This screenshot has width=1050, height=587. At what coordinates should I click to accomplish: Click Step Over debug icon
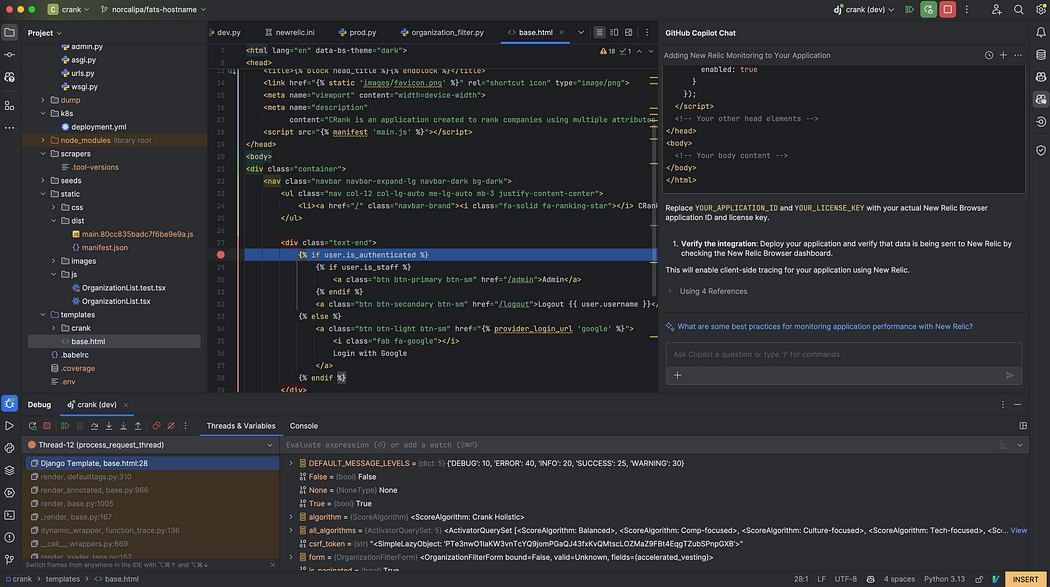pyautogui.click(x=94, y=426)
